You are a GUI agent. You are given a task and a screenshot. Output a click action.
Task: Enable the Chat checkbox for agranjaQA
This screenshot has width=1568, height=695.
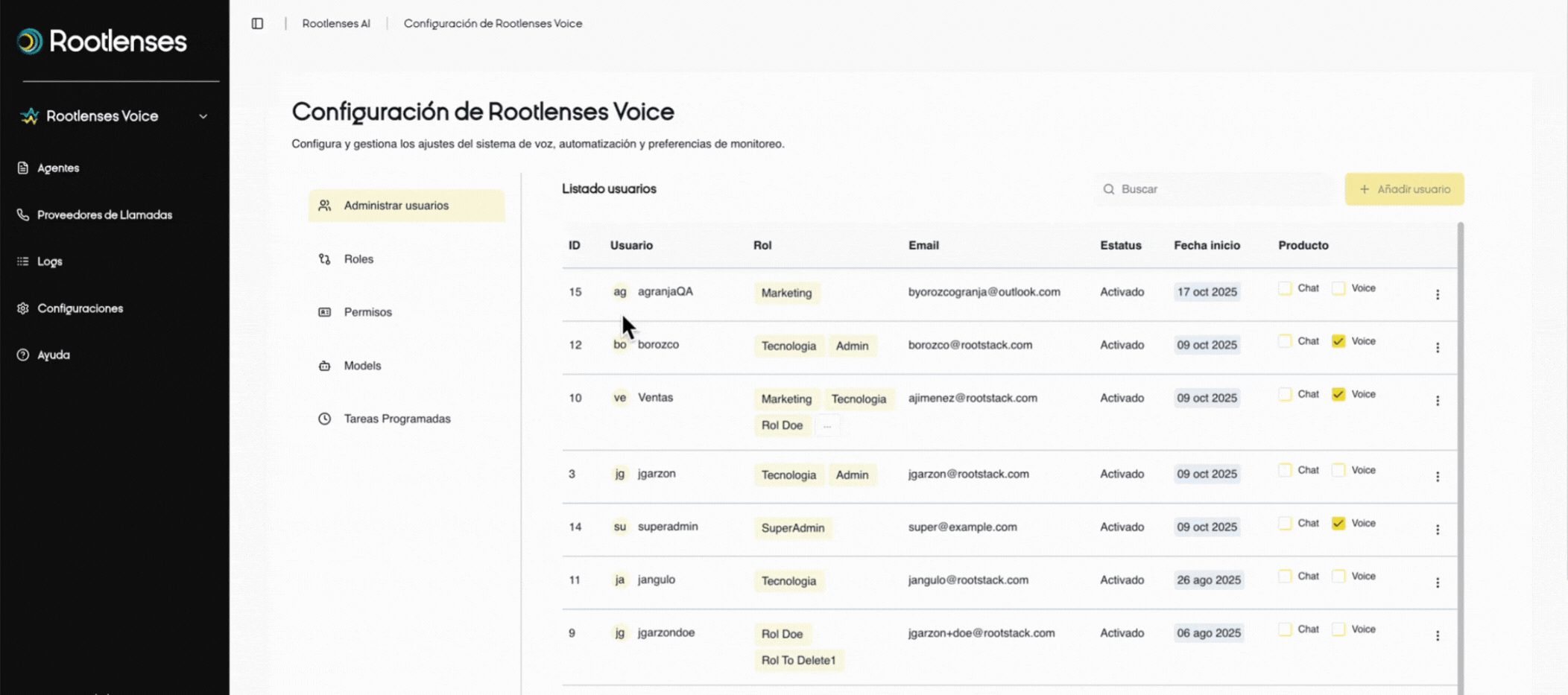pos(1285,288)
